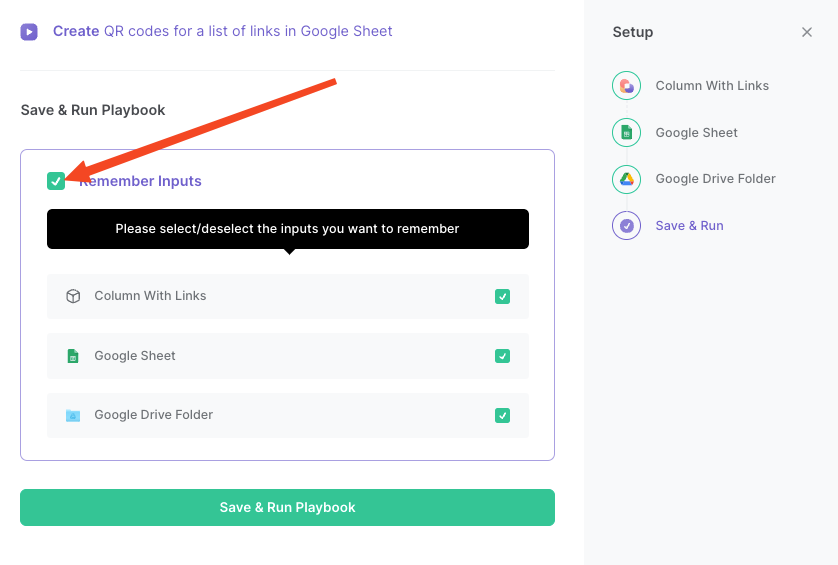Click the Column With Links step icon in Setup
Viewport: 838px width, 565px height.
626,86
